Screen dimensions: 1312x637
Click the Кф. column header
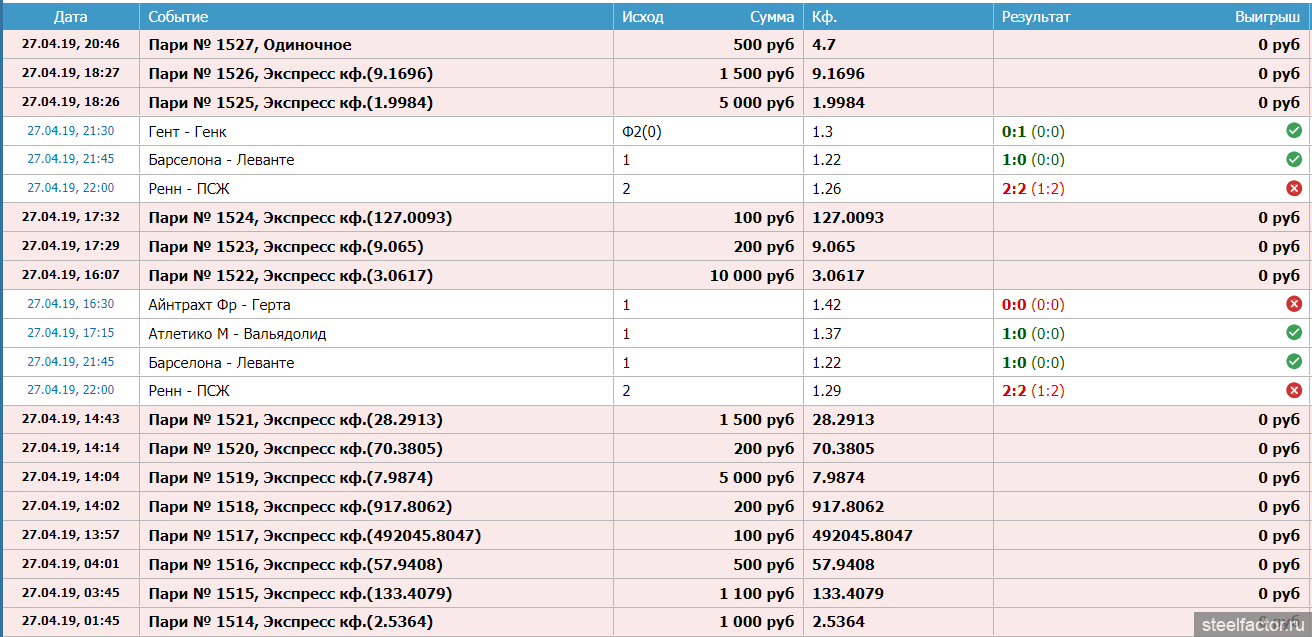[x=823, y=17]
